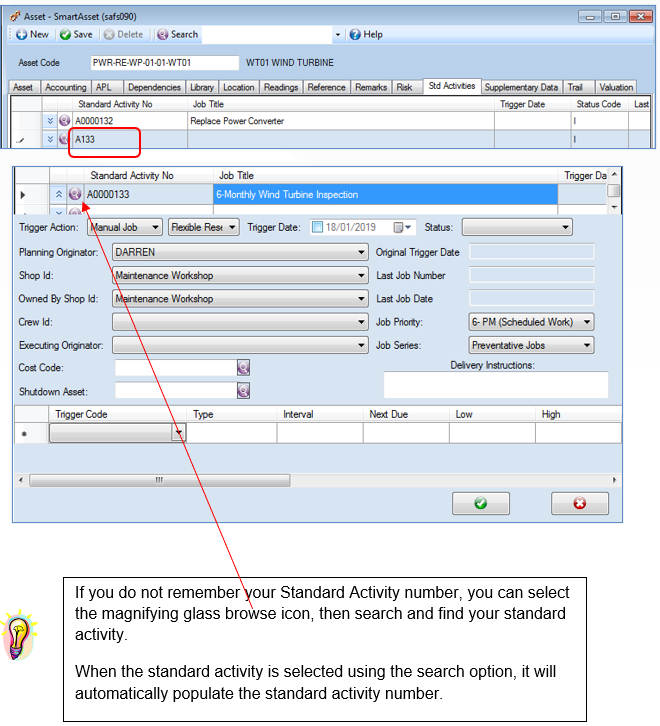
Task: Cancel with the red cross button
Action: (579, 503)
